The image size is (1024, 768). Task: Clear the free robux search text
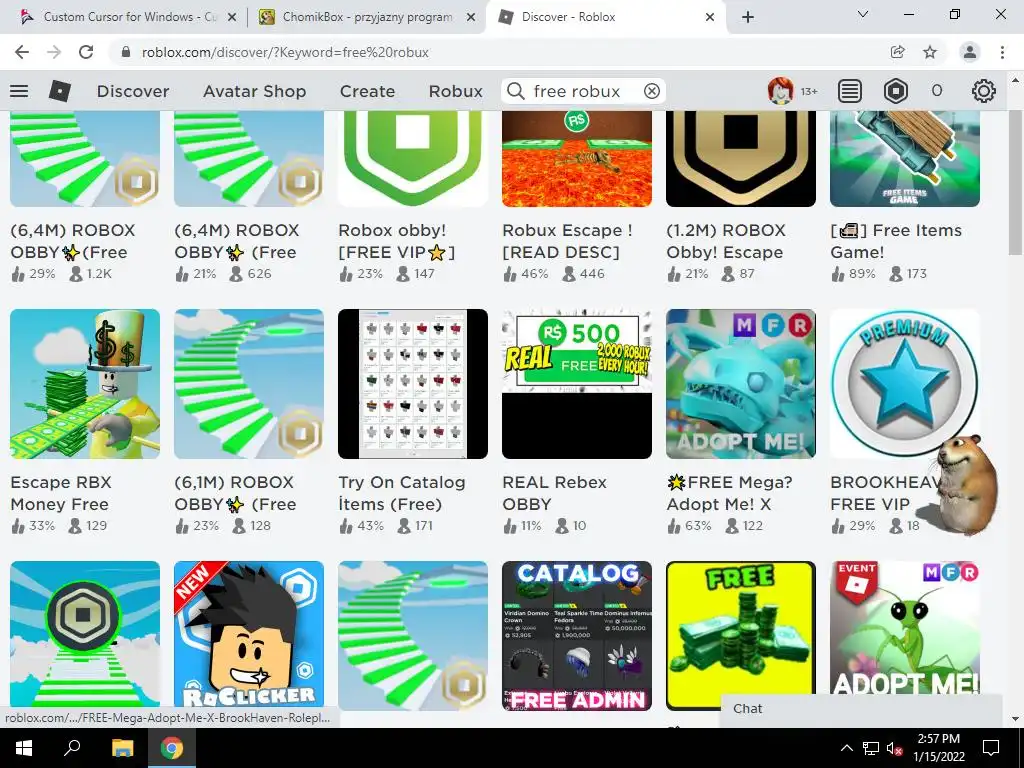(x=652, y=91)
